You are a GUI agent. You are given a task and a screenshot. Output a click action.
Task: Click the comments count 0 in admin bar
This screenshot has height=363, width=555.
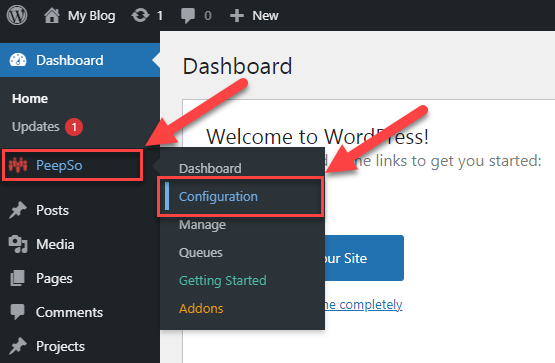pyautogui.click(x=208, y=16)
